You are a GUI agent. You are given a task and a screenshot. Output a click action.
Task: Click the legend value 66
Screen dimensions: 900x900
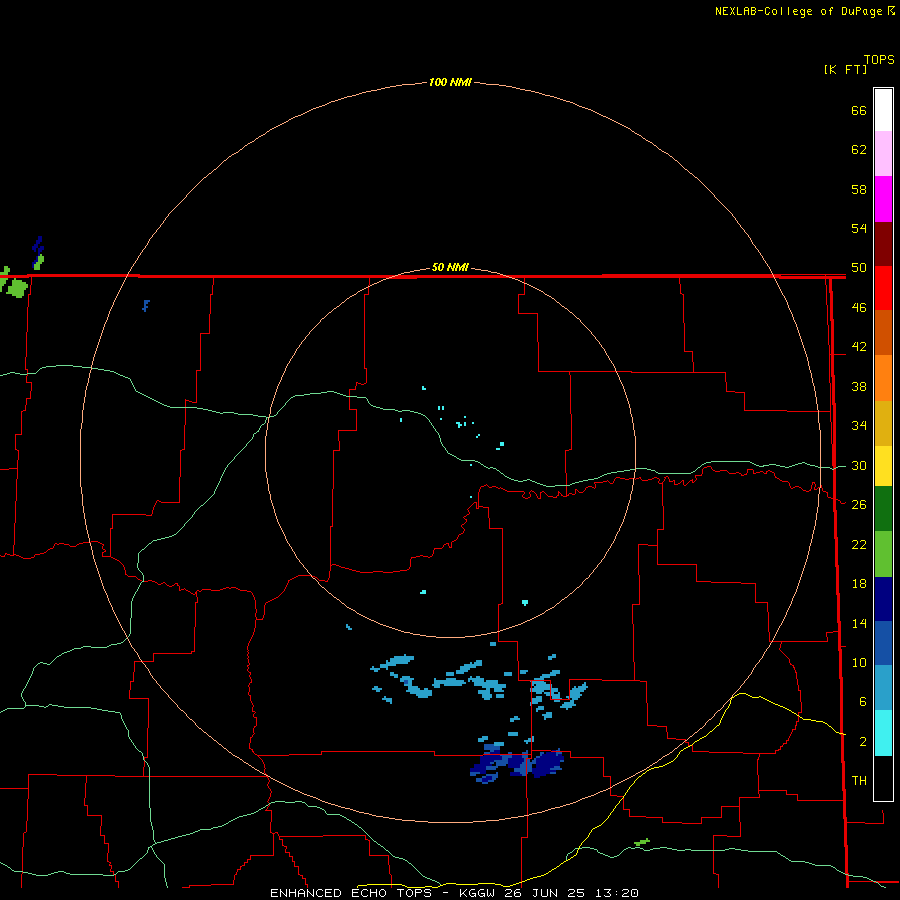[859, 110]
